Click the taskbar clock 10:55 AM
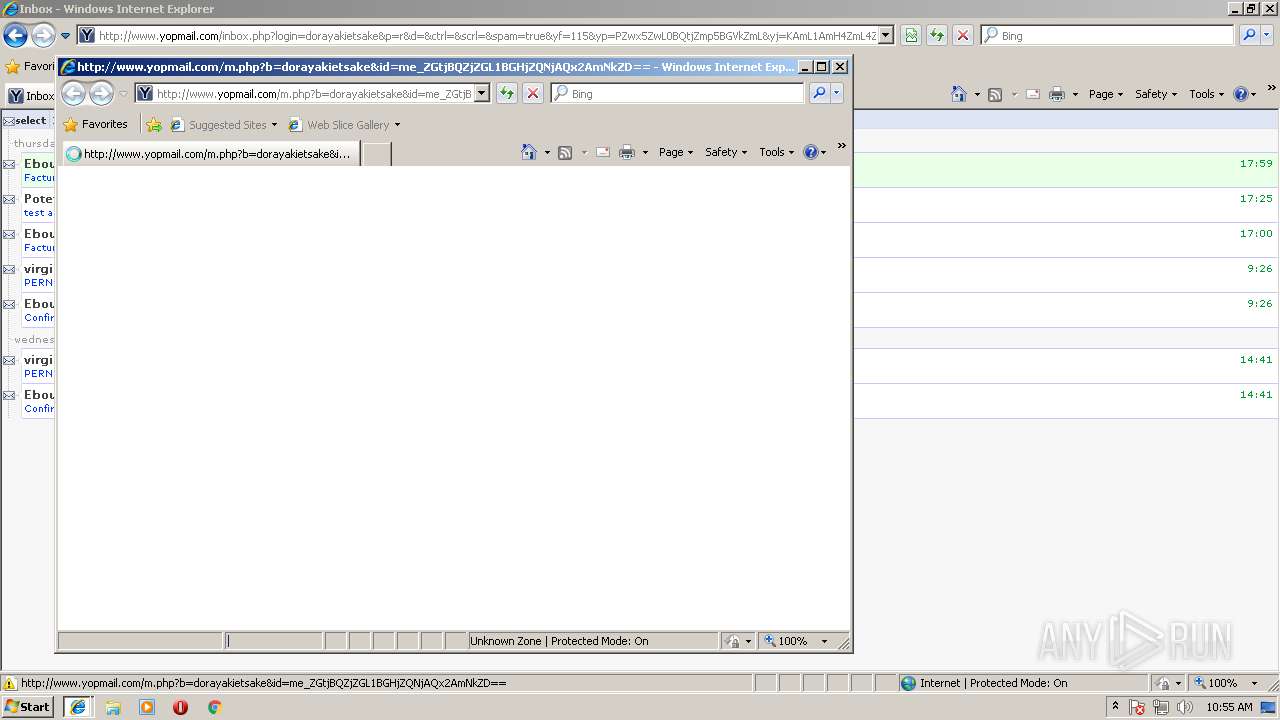This screenshot has height=720, width=1280. pyautogui.click(x=1229, y=707)
